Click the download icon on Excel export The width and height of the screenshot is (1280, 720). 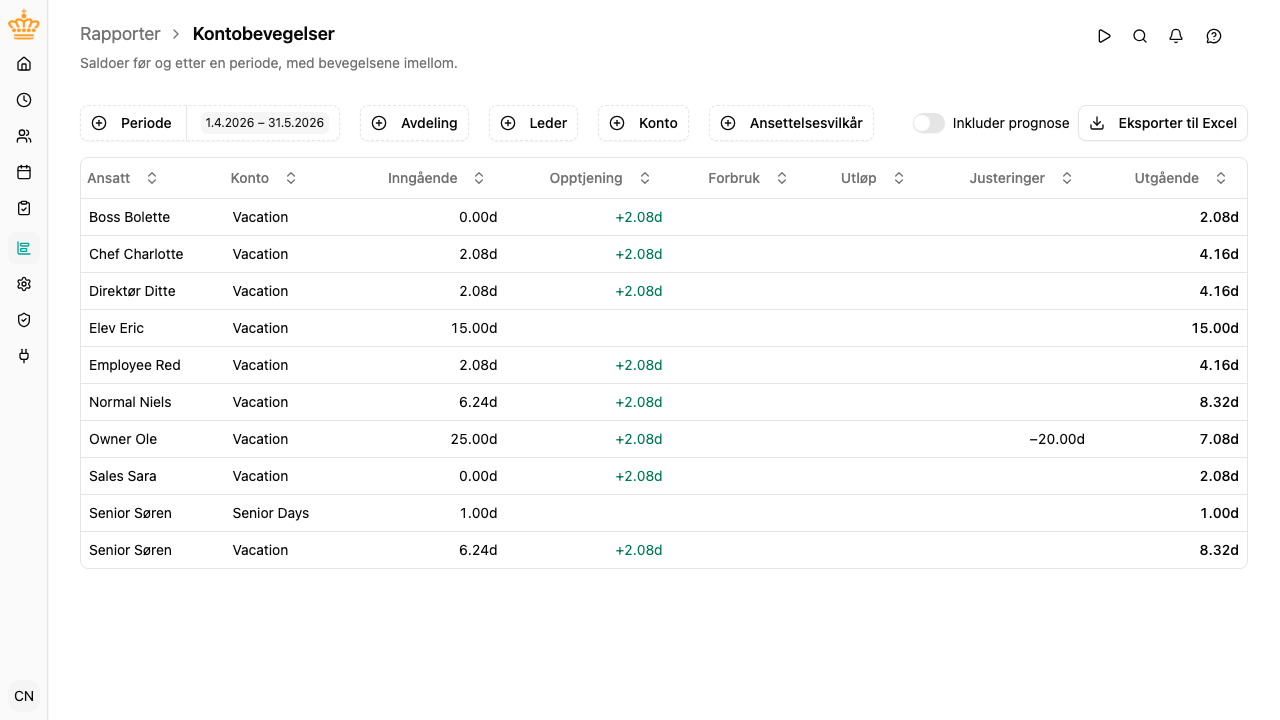click(1097, 123)
